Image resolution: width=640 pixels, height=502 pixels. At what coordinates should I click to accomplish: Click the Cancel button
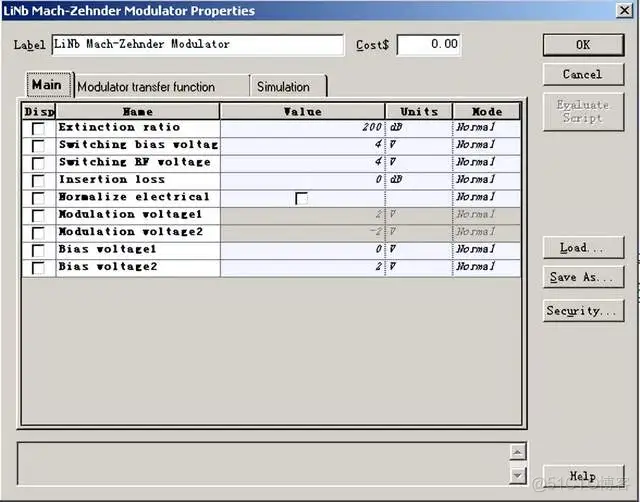pyautogui.click(x=583, y=74)
